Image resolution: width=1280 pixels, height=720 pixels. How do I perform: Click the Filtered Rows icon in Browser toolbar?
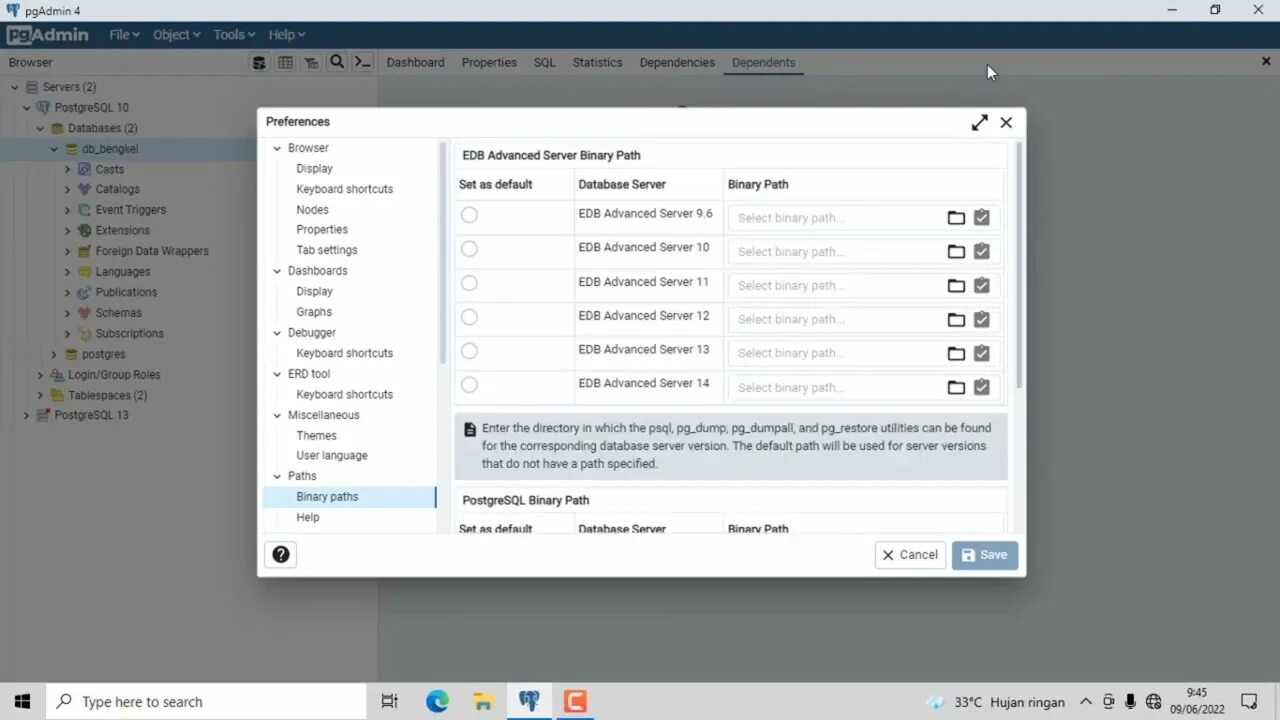[311, 62]
